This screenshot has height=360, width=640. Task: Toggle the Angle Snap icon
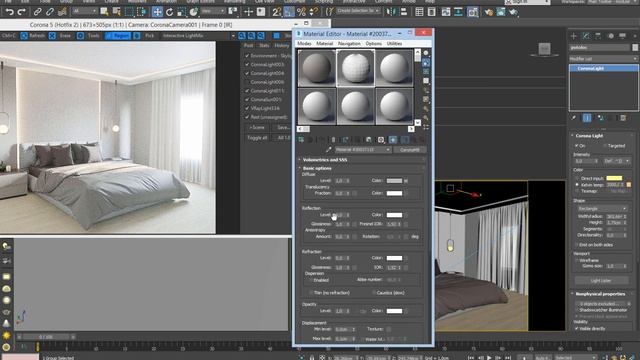tap(289, 12)
